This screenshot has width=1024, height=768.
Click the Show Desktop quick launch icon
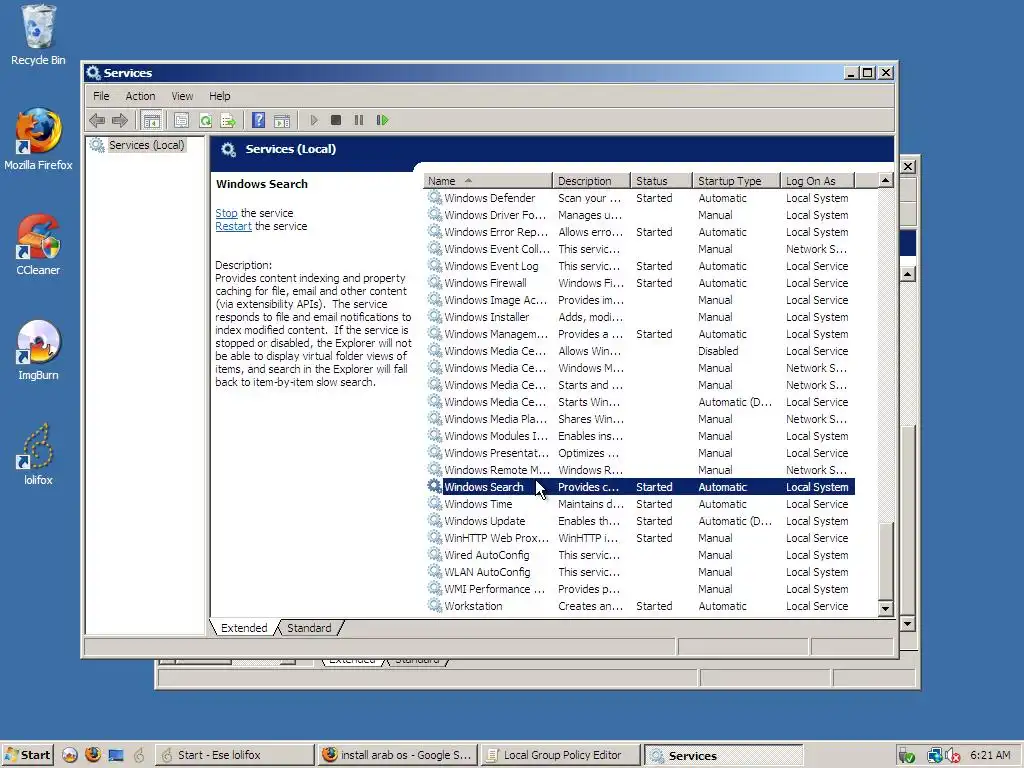(x=116, y=755)
